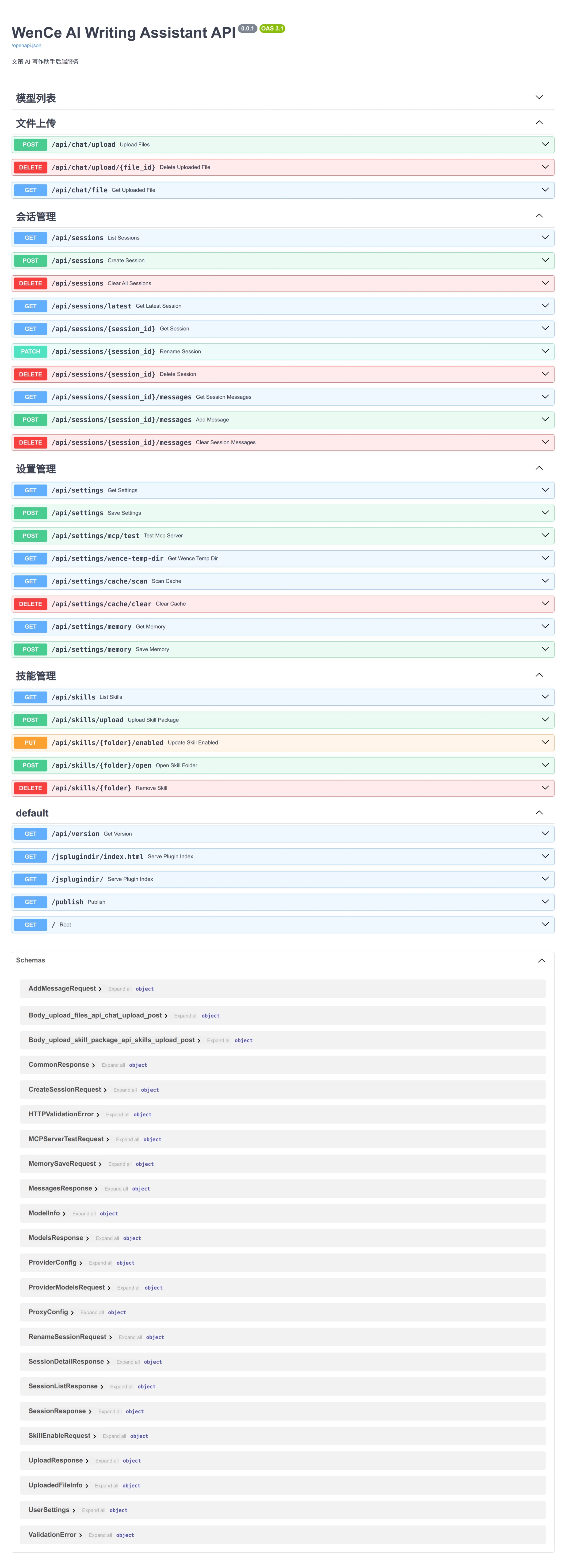
Task: Expand the Open Skill Folder row chevron
Action: click(545, 765)
